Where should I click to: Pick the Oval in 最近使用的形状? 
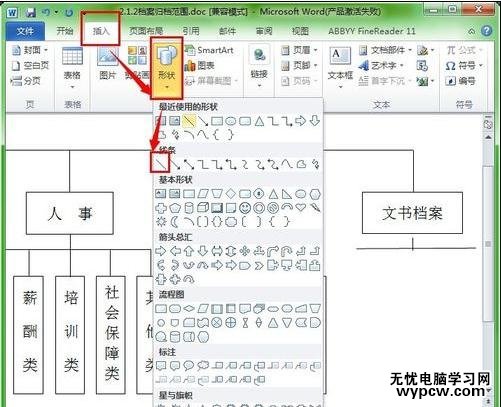click(x=231, y=121)
